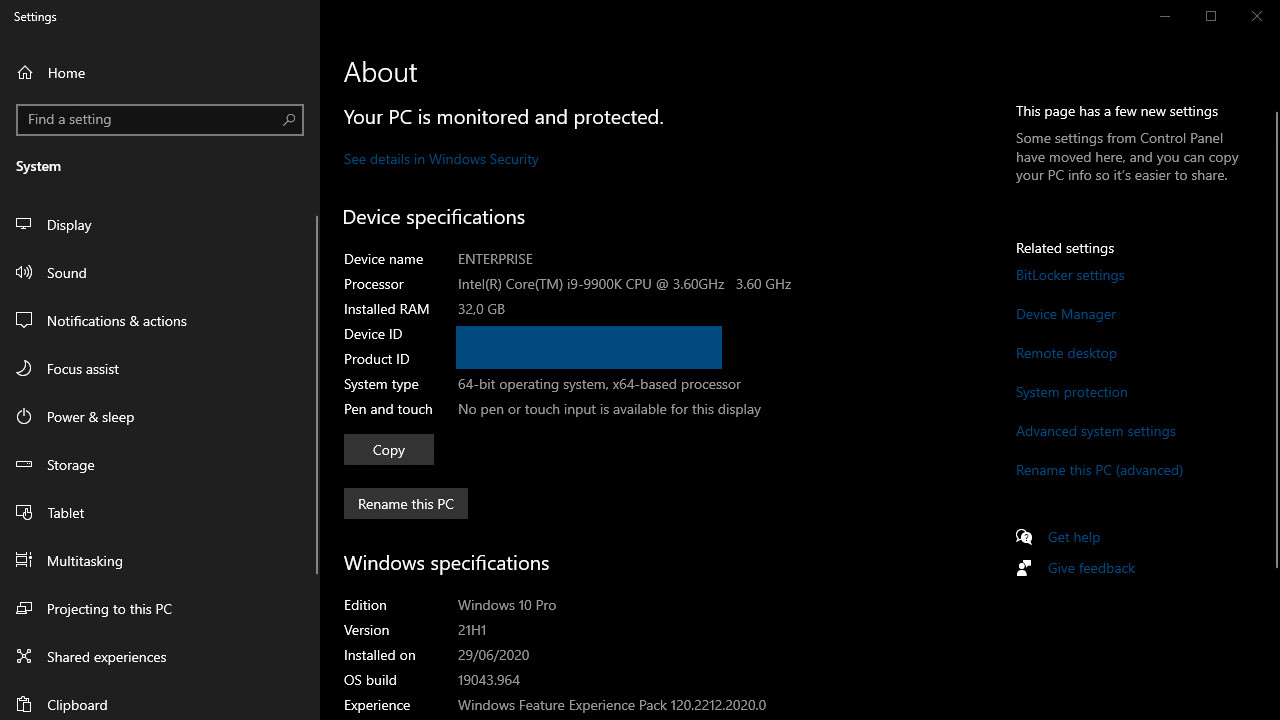The width and height of the screenshot is (1280, 720).
Task: Select the Sound speaker icon
Action: click(24, 273)
